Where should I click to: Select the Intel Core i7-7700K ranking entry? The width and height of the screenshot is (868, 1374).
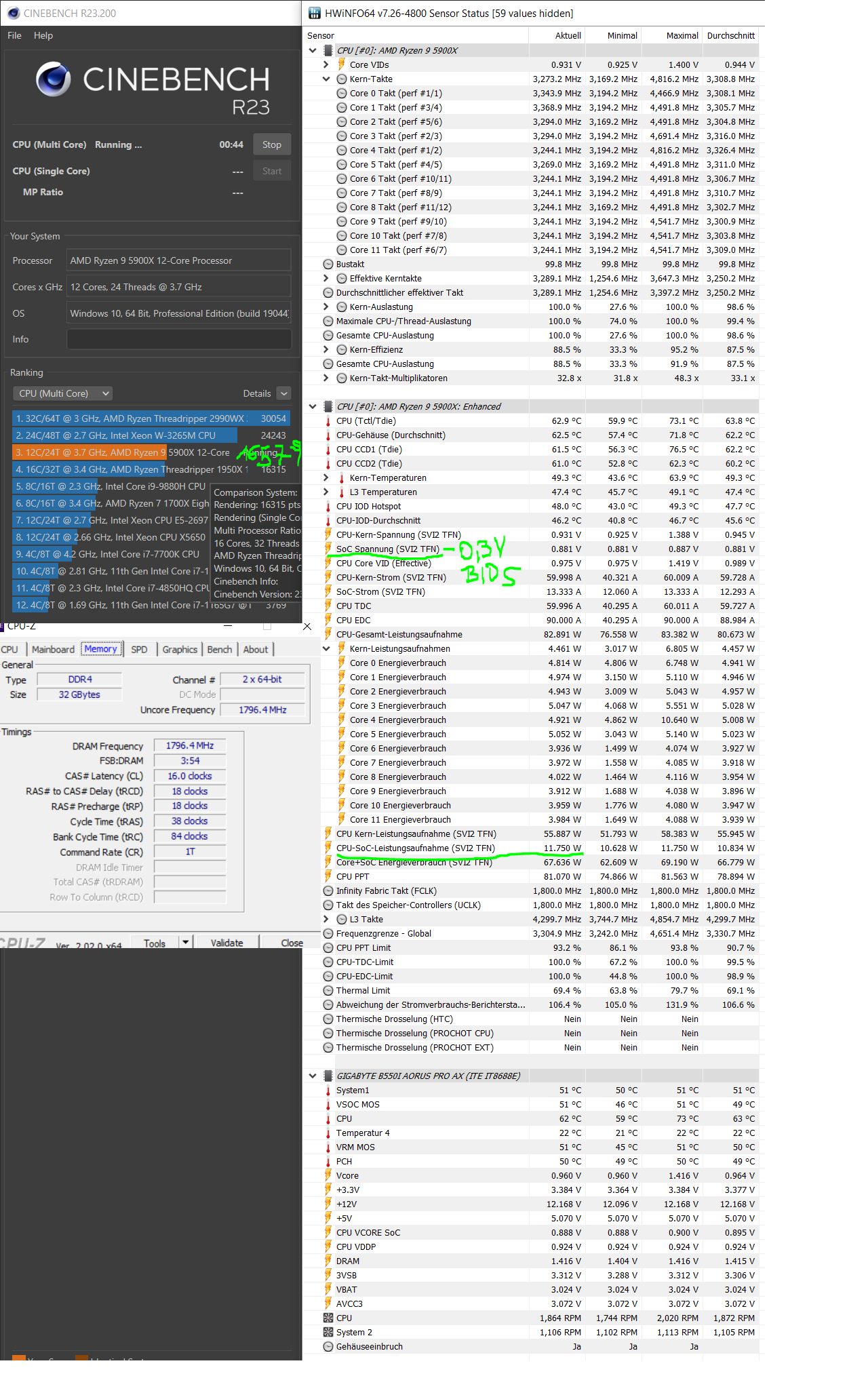(x=112, y=554)
